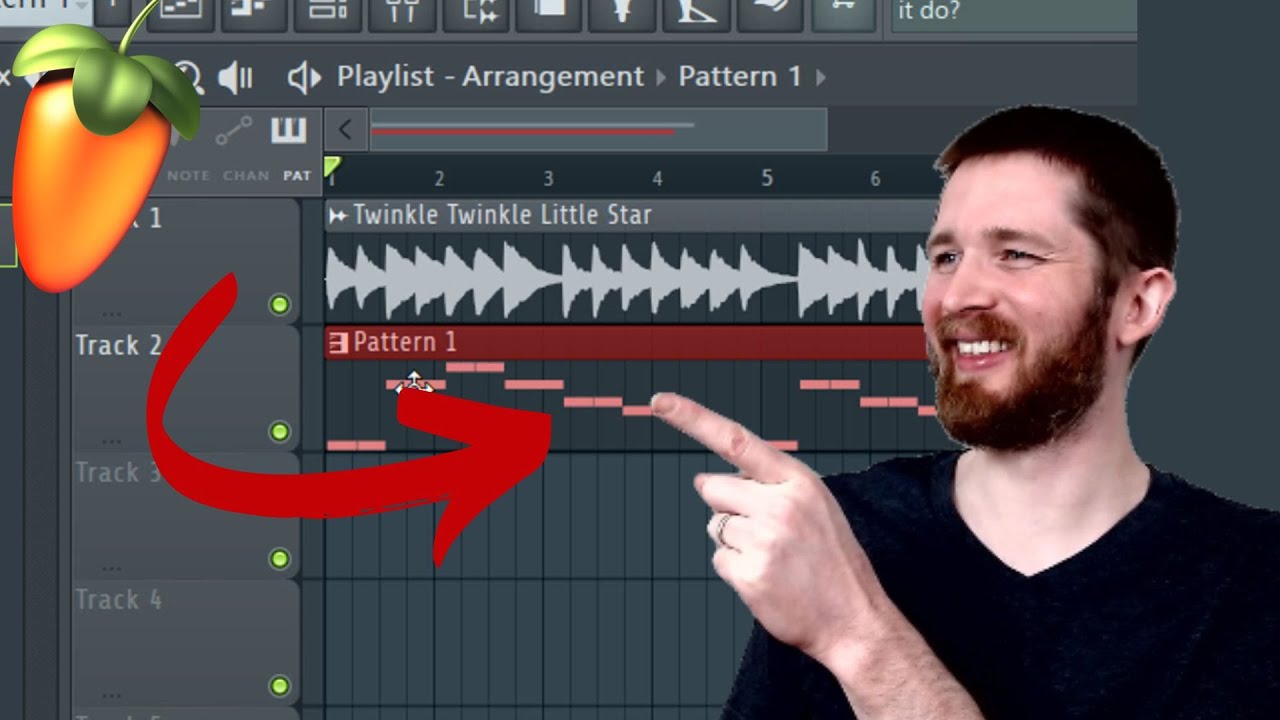Mute Track 2 with its green light
Screen dimensions: 1280x720
click(x=280, y=431)
